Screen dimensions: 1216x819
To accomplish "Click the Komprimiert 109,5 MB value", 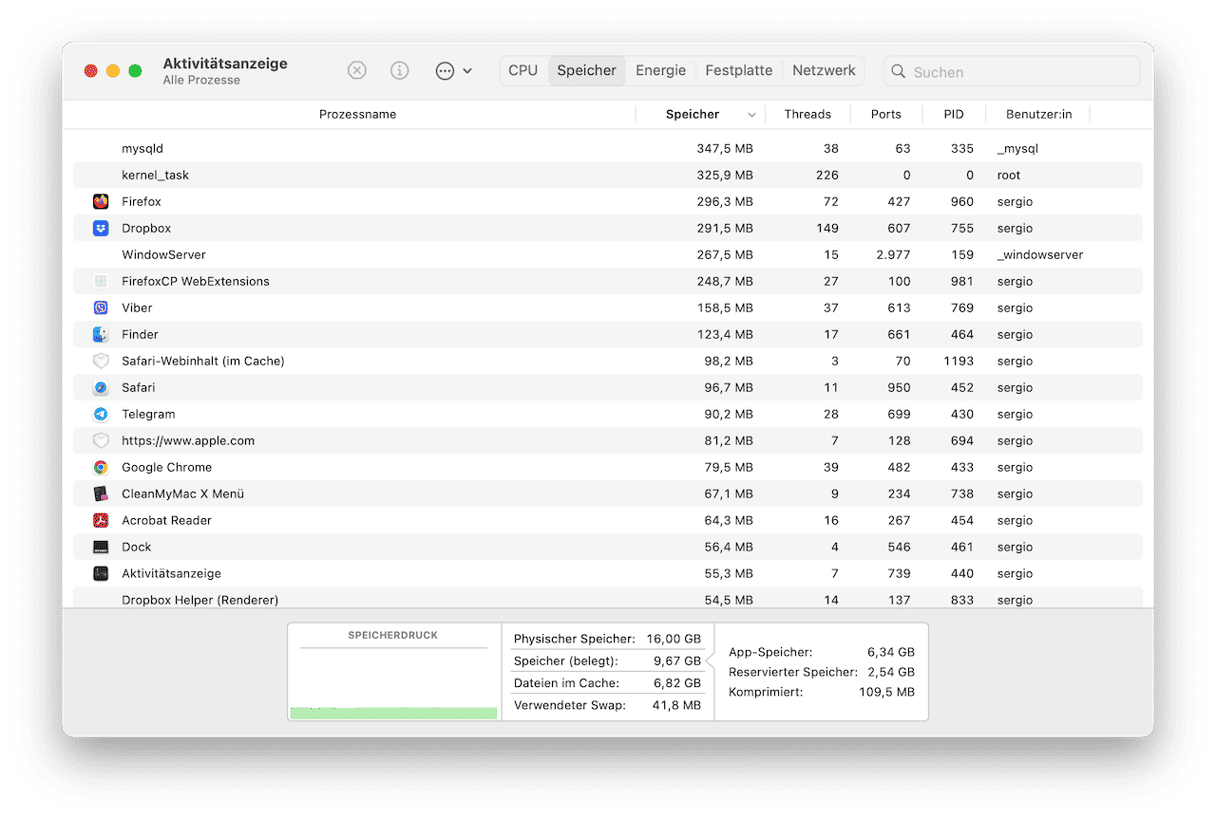I will tap(885, 692).
